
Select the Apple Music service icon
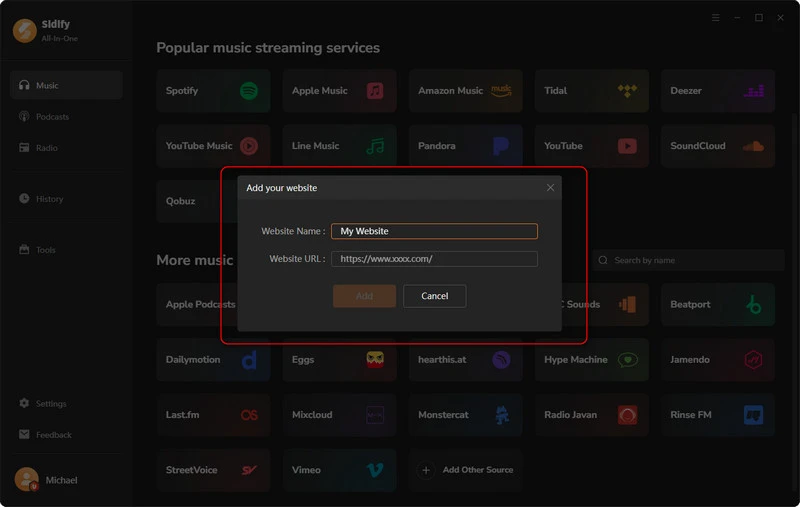click(x=375, y=91)
